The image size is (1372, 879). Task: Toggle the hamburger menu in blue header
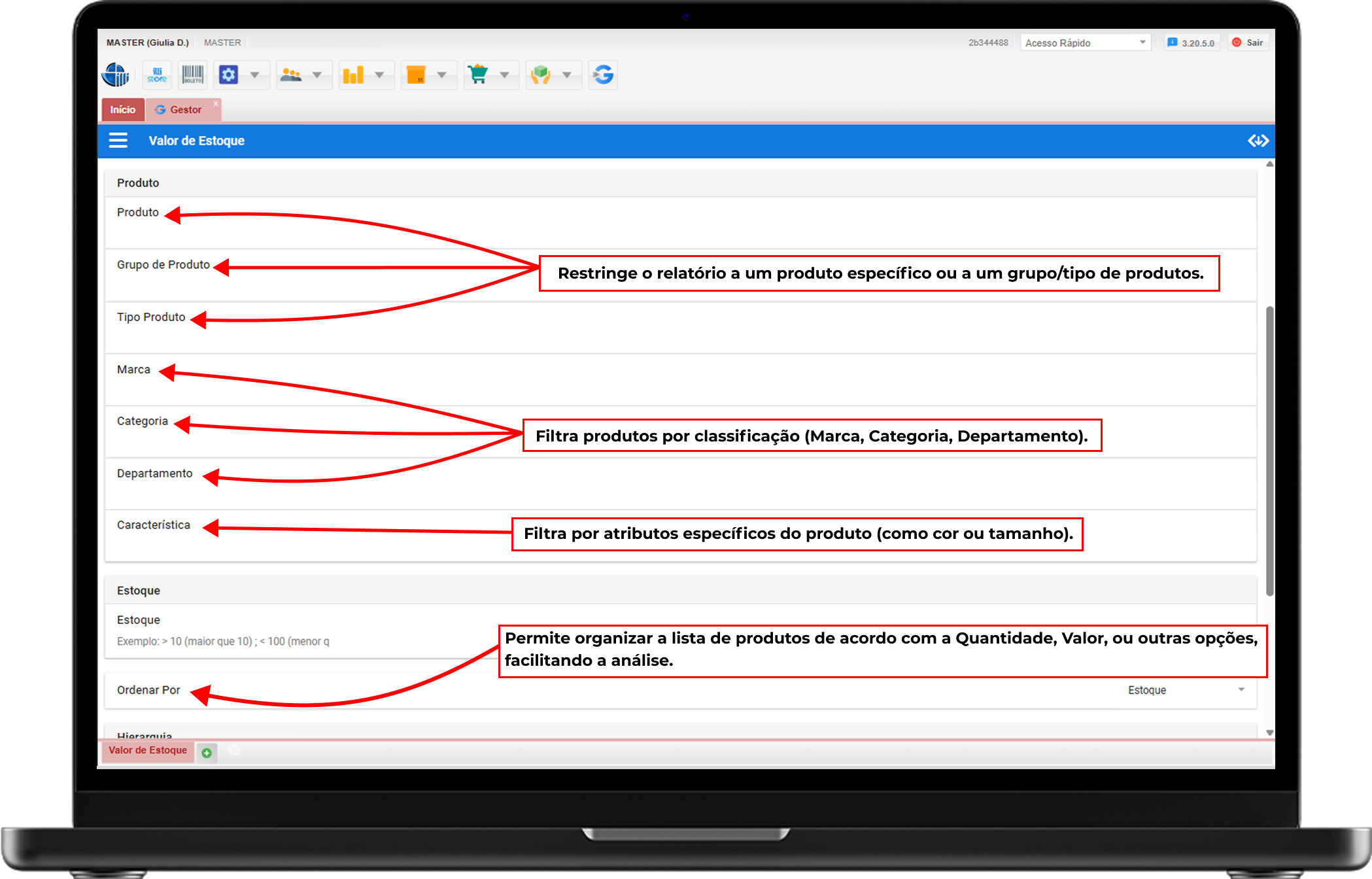118,141
